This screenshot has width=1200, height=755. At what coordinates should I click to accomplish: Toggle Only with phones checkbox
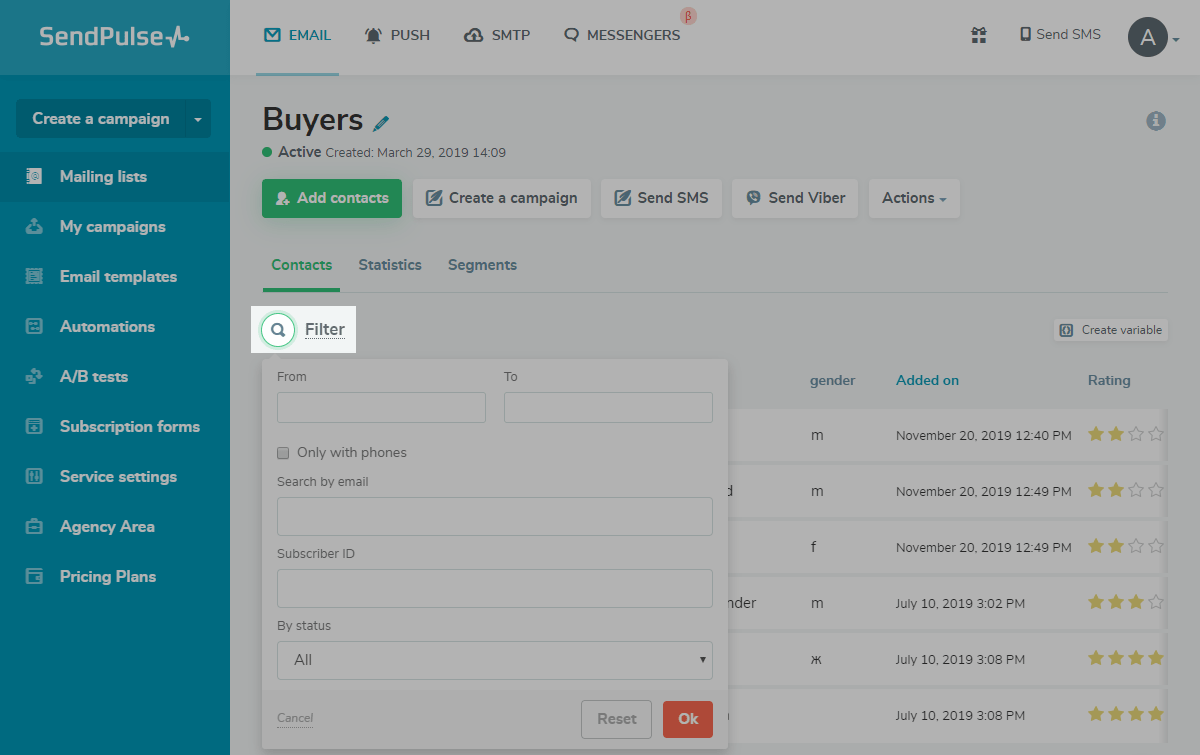(283, 453)
